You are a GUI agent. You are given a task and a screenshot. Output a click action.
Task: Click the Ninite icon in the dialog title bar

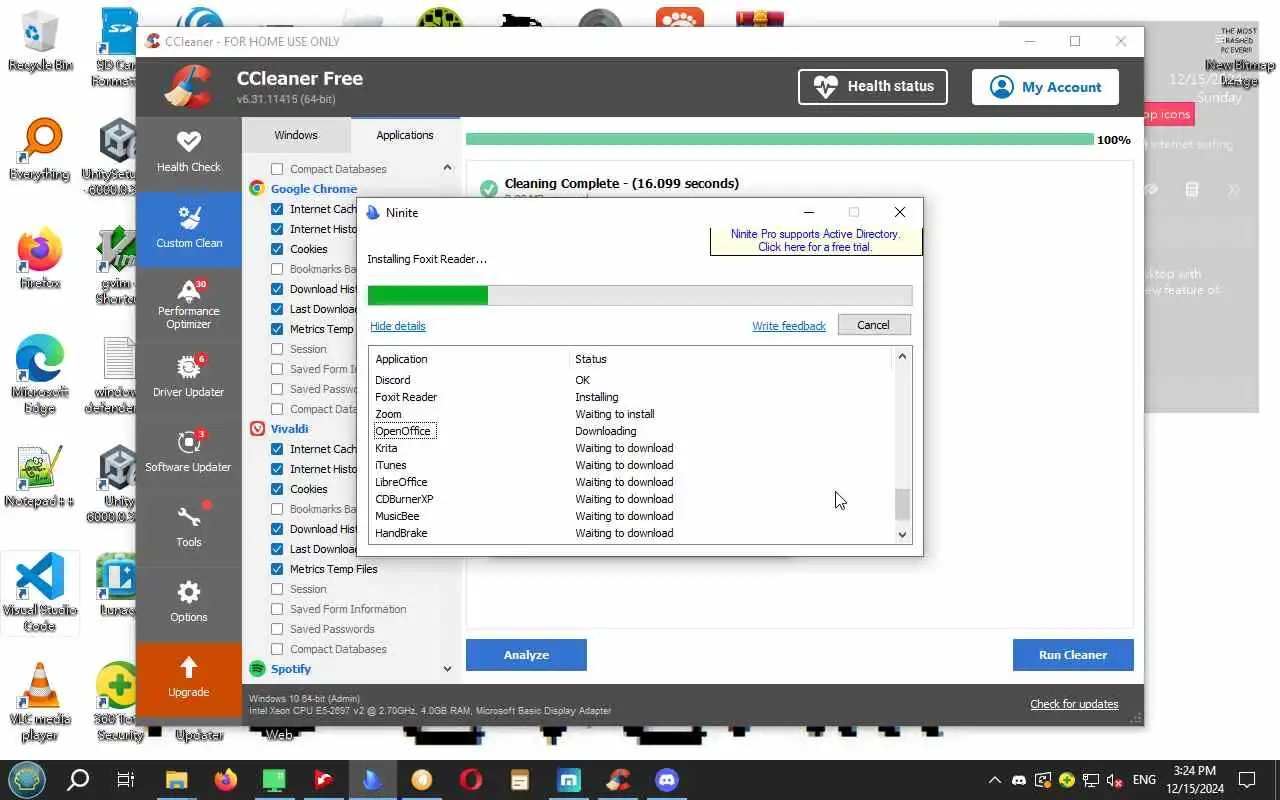click(x=373, y=212)
